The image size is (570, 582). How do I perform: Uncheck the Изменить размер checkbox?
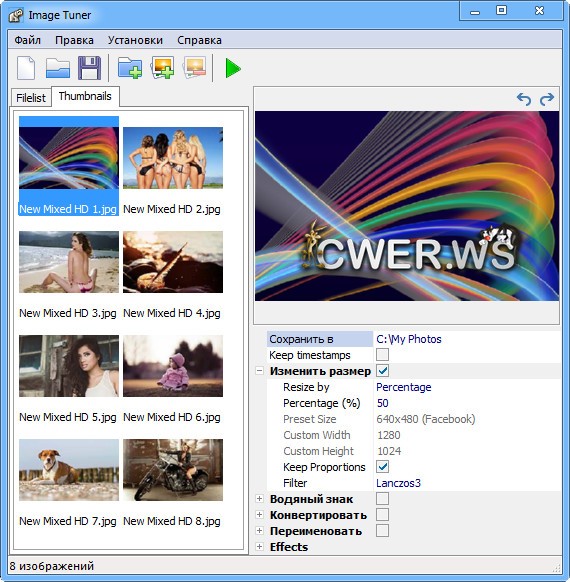[x=382, y=371]
